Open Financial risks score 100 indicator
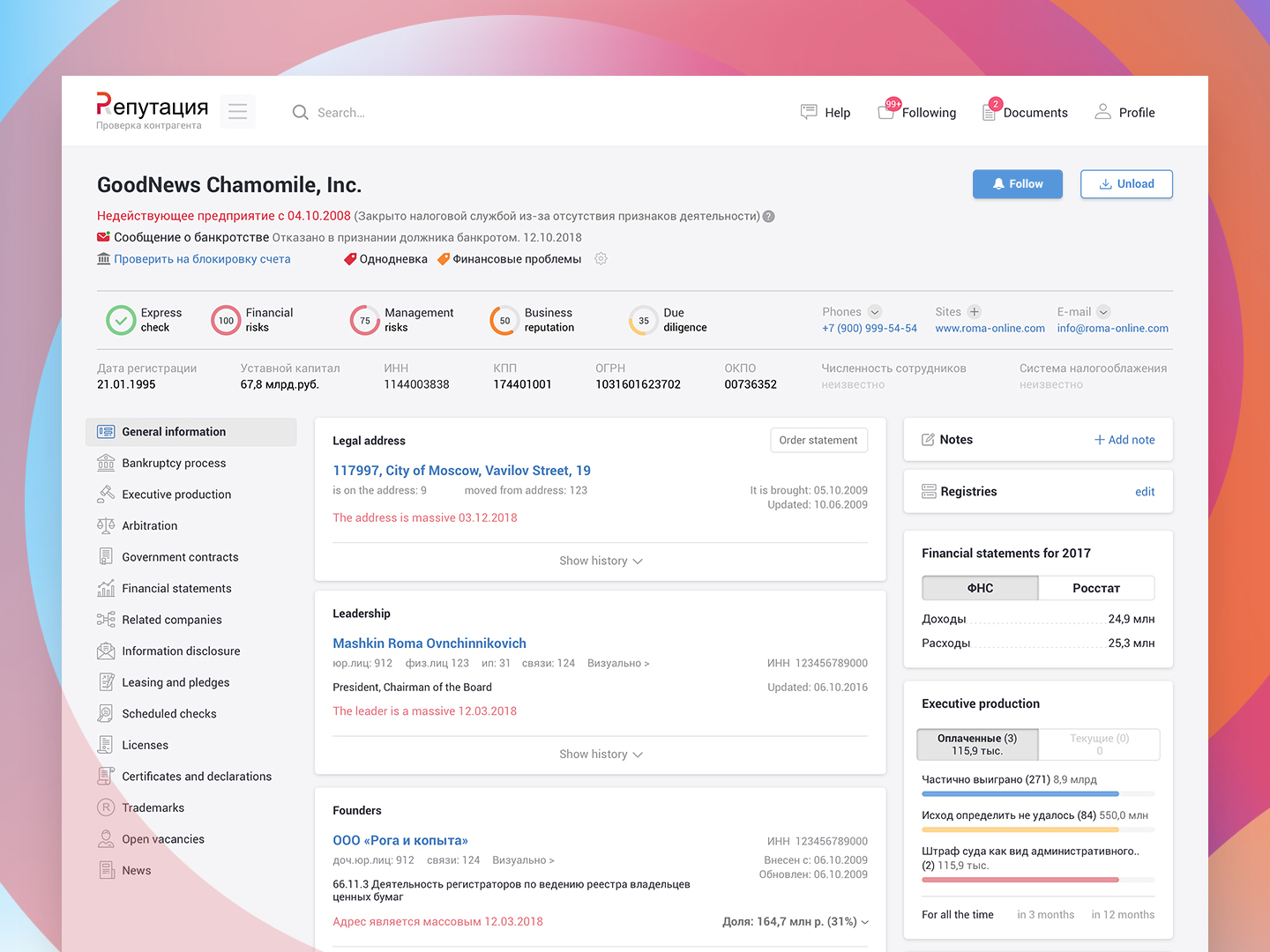 pos(226,320)
